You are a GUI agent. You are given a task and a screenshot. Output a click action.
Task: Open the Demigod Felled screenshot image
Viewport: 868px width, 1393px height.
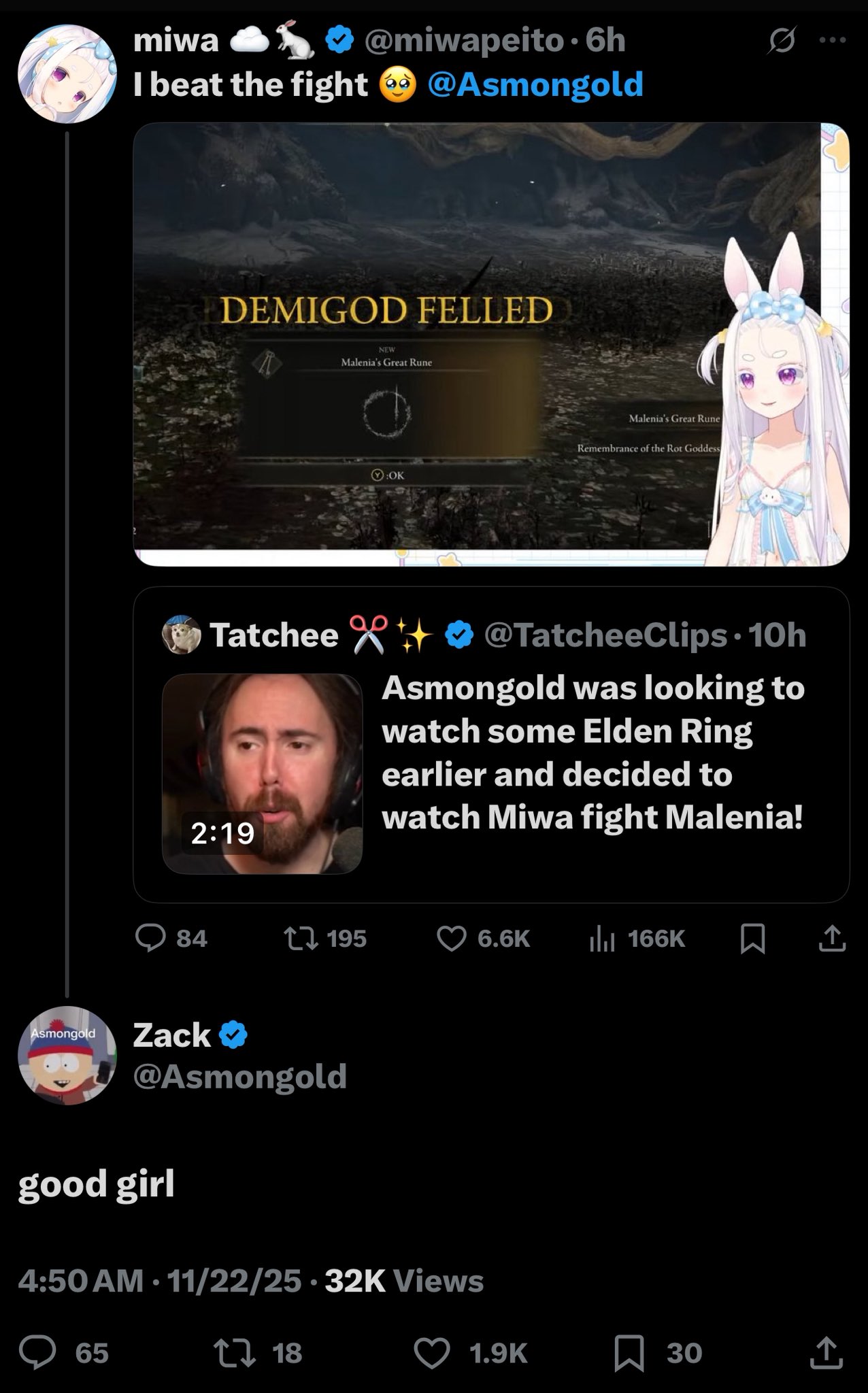coord(491,344)
